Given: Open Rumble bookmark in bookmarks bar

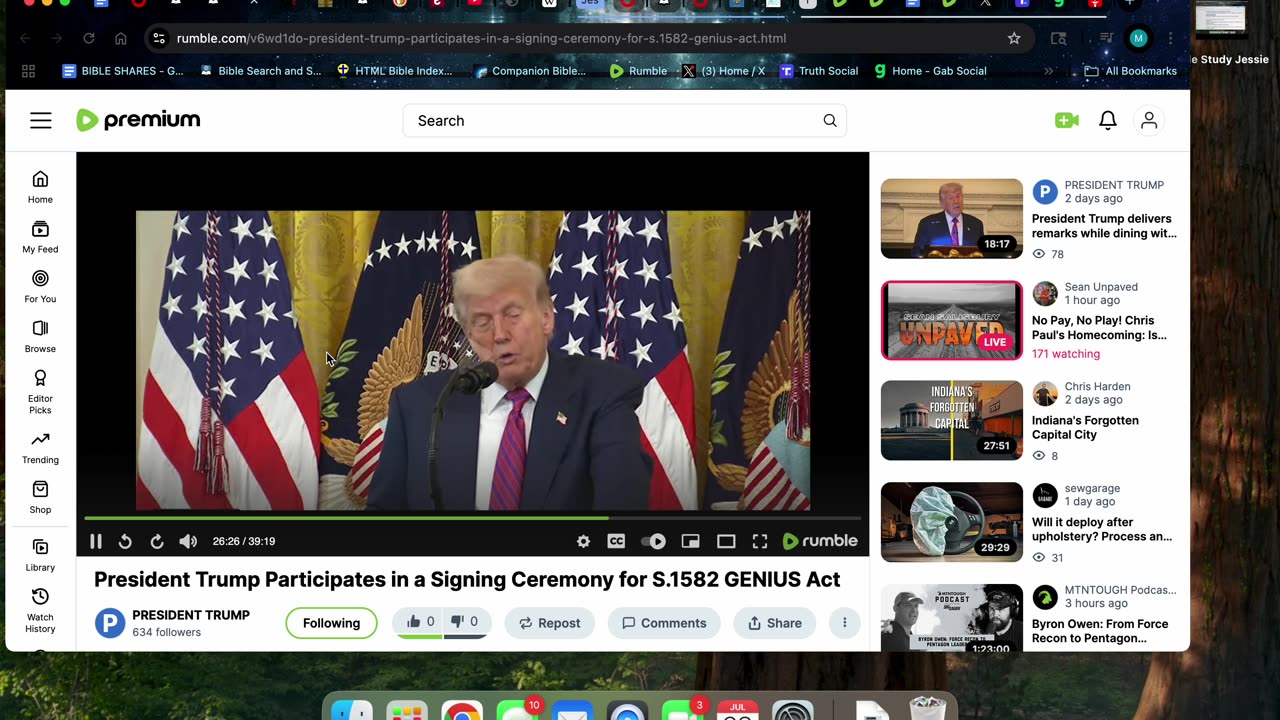Looking at the screenshot, I should tap(639, 71).
